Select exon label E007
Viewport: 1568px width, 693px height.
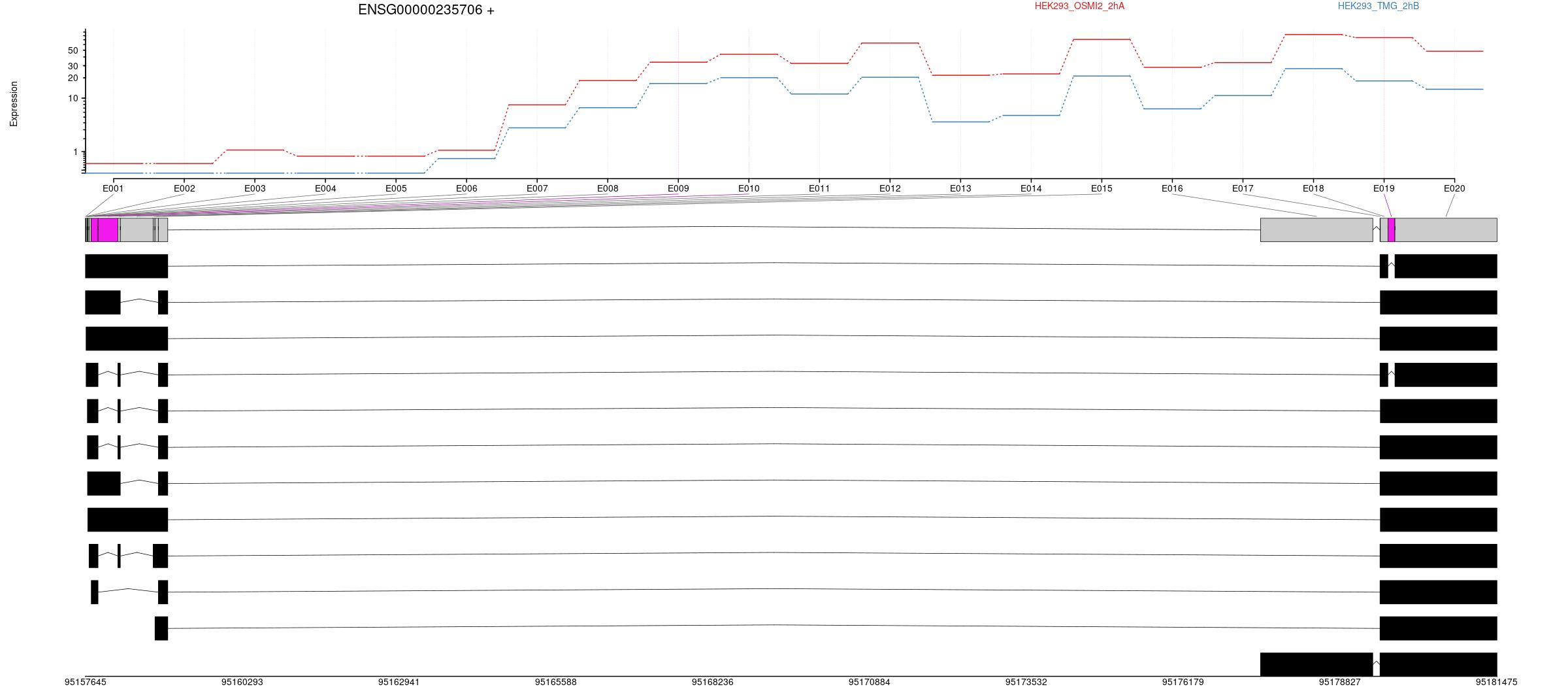point(537,188)
